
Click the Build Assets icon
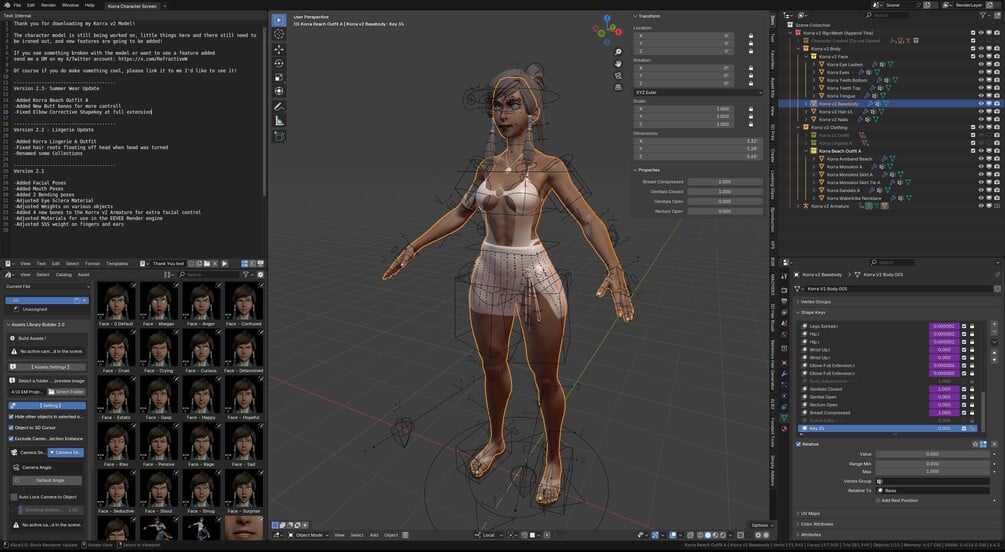point(13,338)
